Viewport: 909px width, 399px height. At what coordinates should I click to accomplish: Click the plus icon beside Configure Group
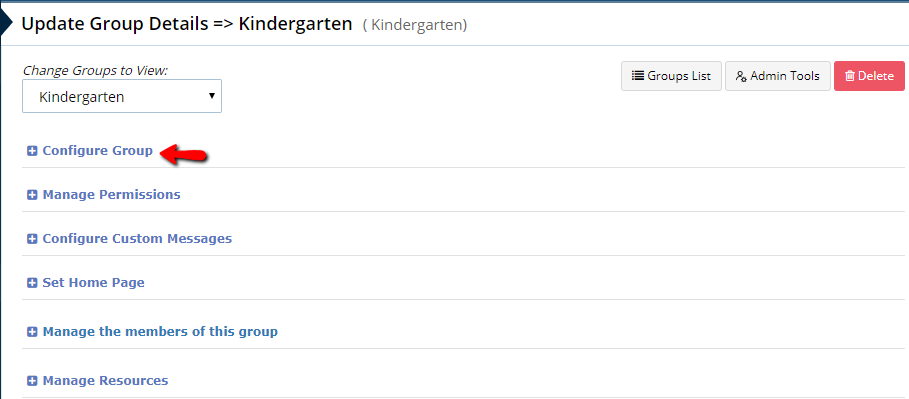tap(32, 151)
